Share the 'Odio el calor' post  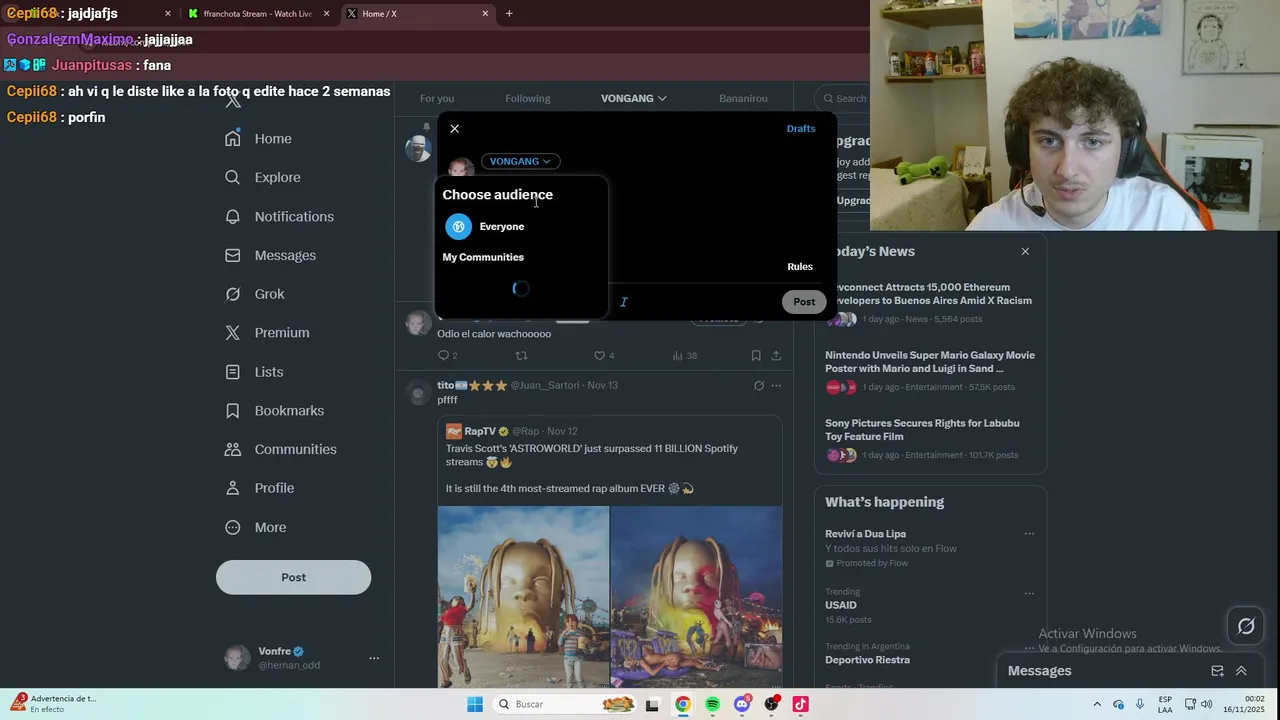point(776,355)
